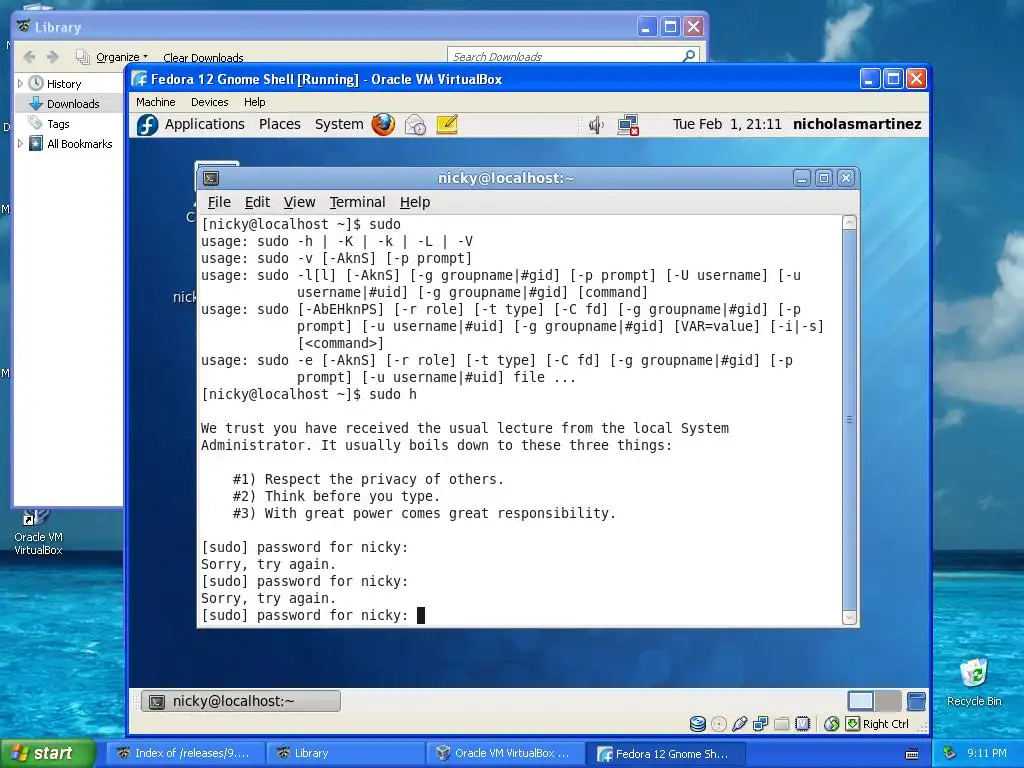Open the terminal Edit menu
The height and width of the screenshot is (768, 1024).
click(x=257, y=202)
